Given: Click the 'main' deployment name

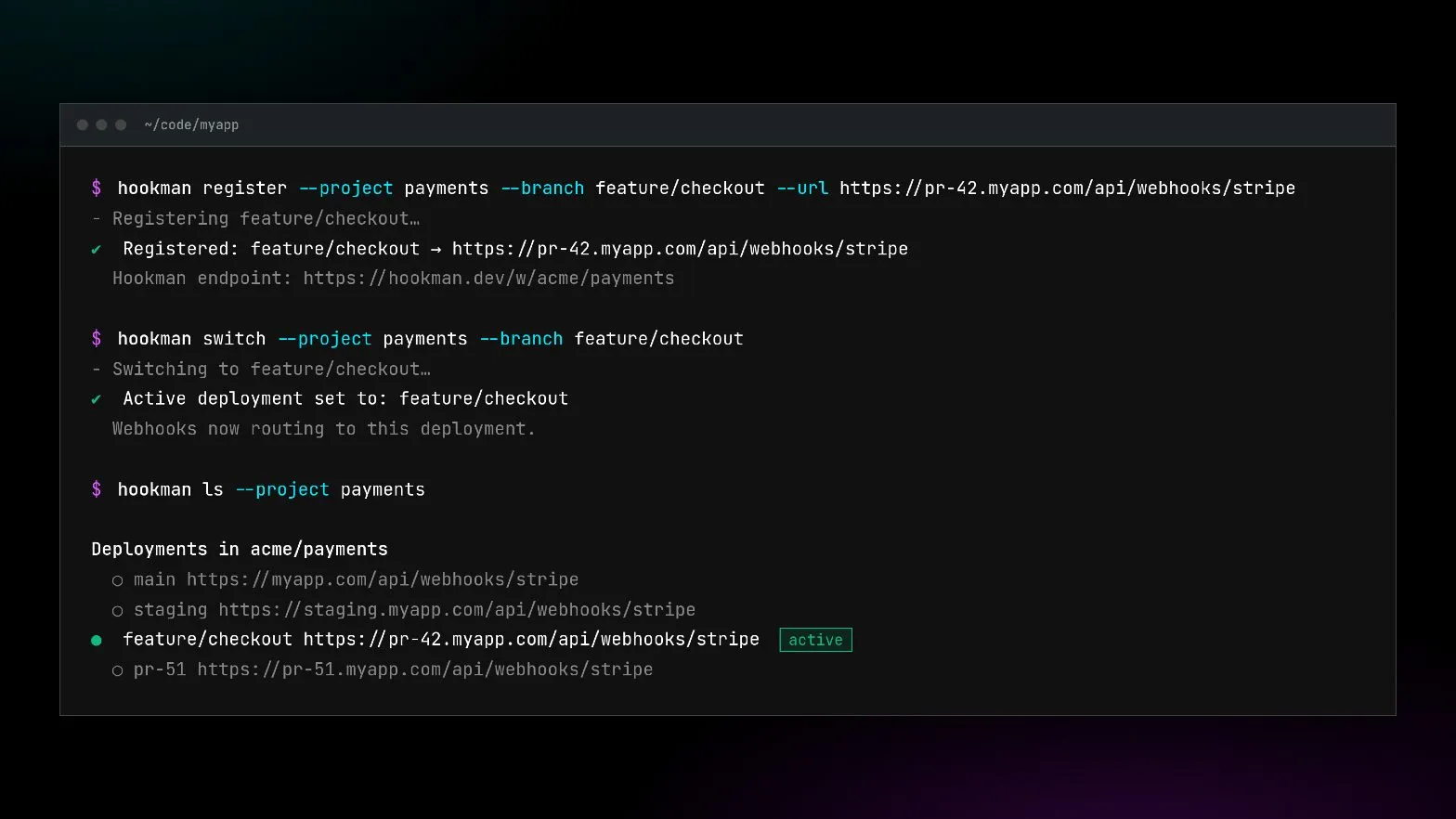Looking at the screenshot, I should point(154,579).
